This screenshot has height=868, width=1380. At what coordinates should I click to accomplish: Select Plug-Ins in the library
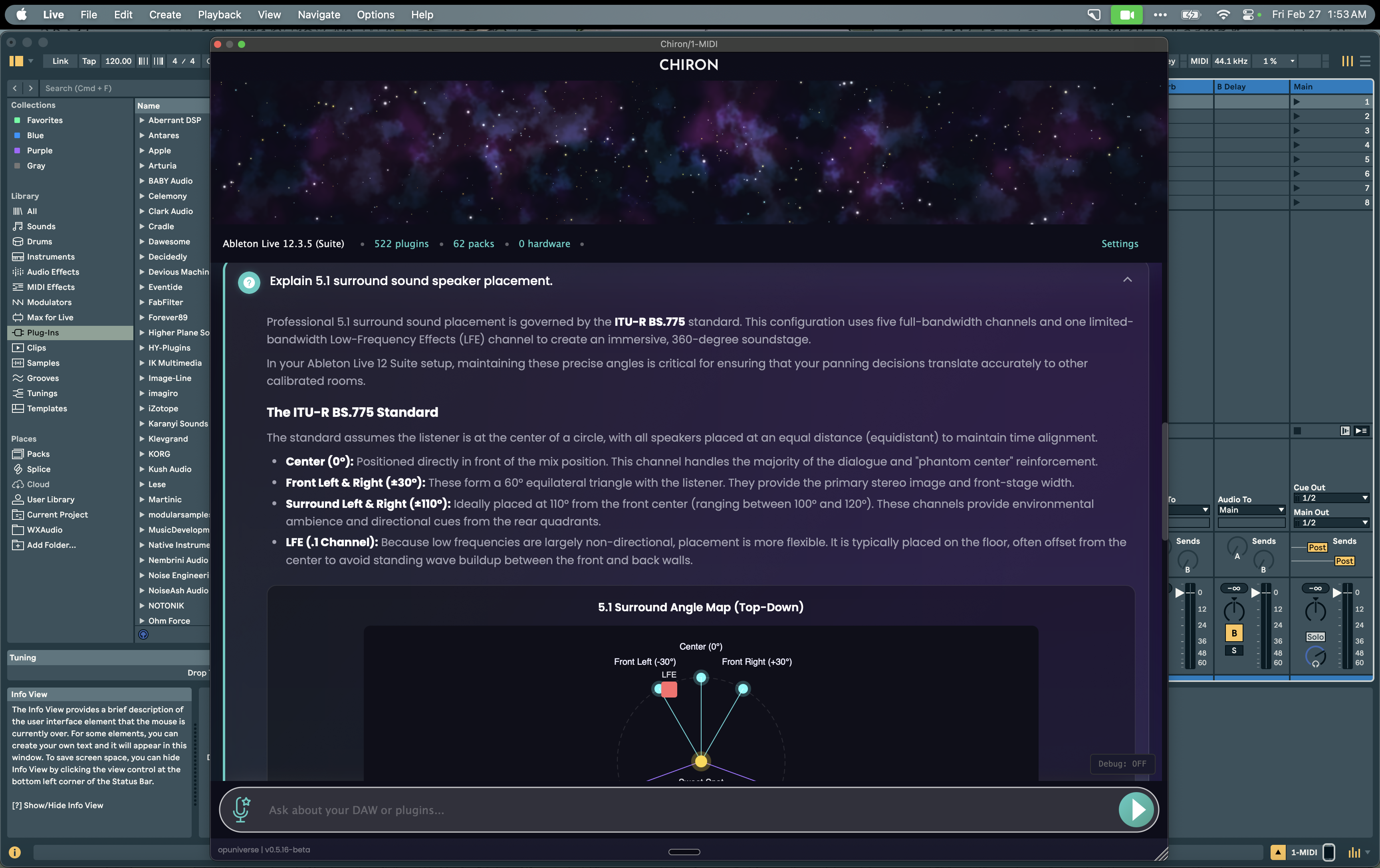71,333
